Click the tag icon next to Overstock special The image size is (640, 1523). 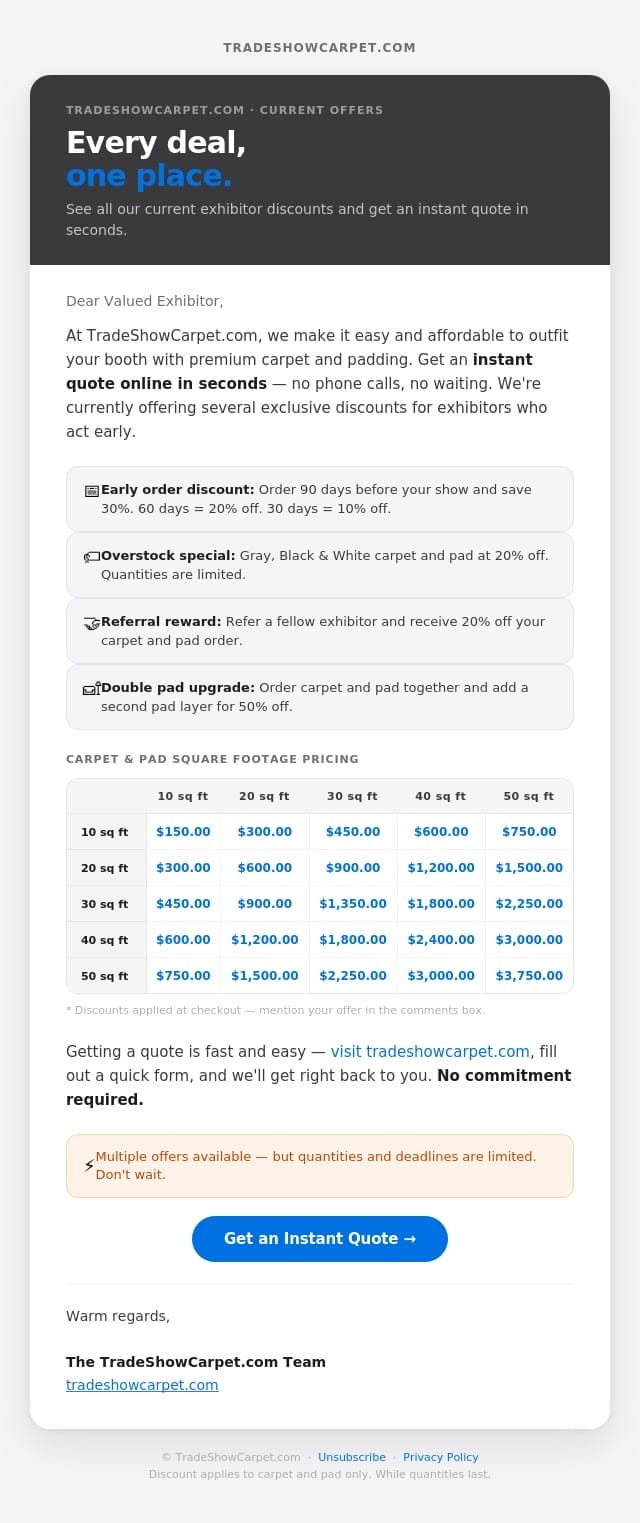click(92, 557)
